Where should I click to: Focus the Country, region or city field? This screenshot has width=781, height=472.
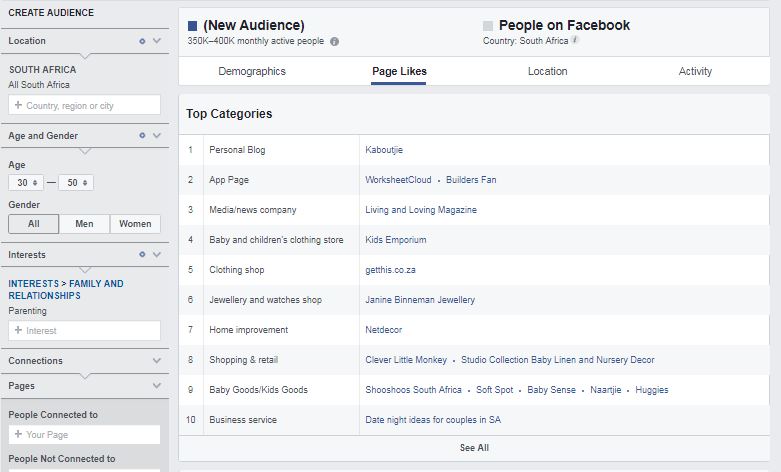(x=84, y=105)
